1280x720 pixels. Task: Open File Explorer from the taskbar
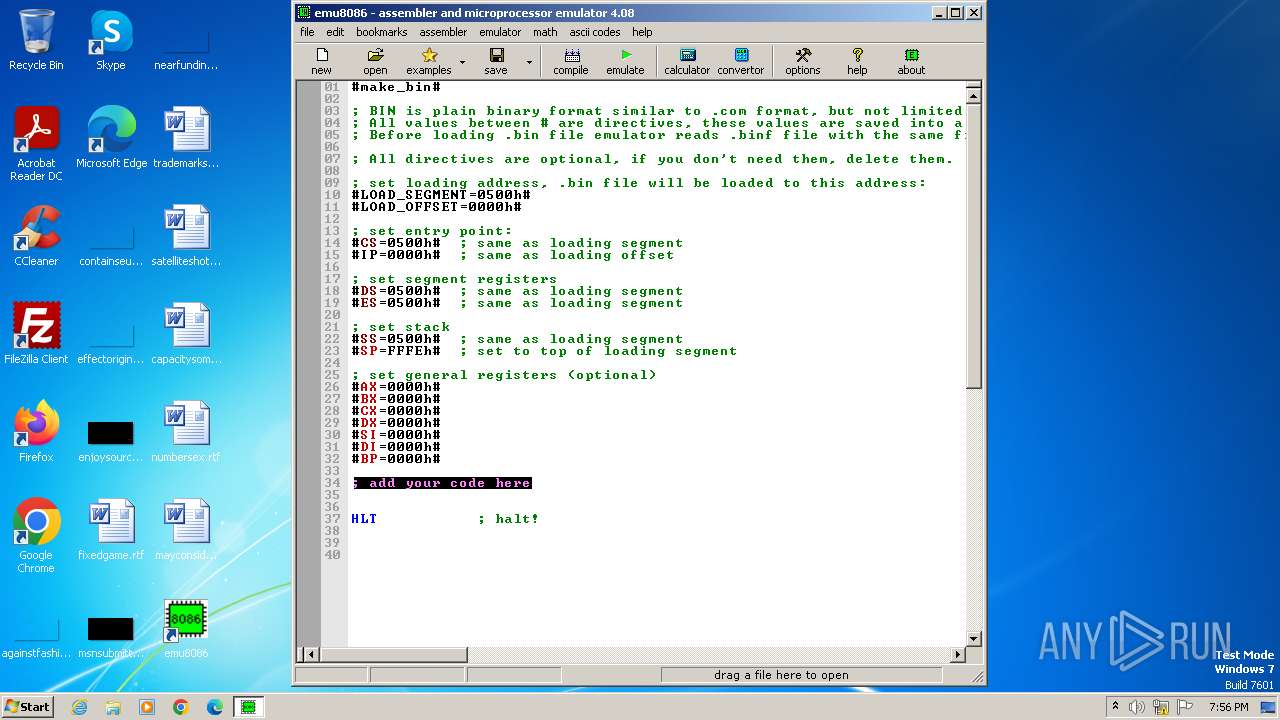(x=113, y=707)
